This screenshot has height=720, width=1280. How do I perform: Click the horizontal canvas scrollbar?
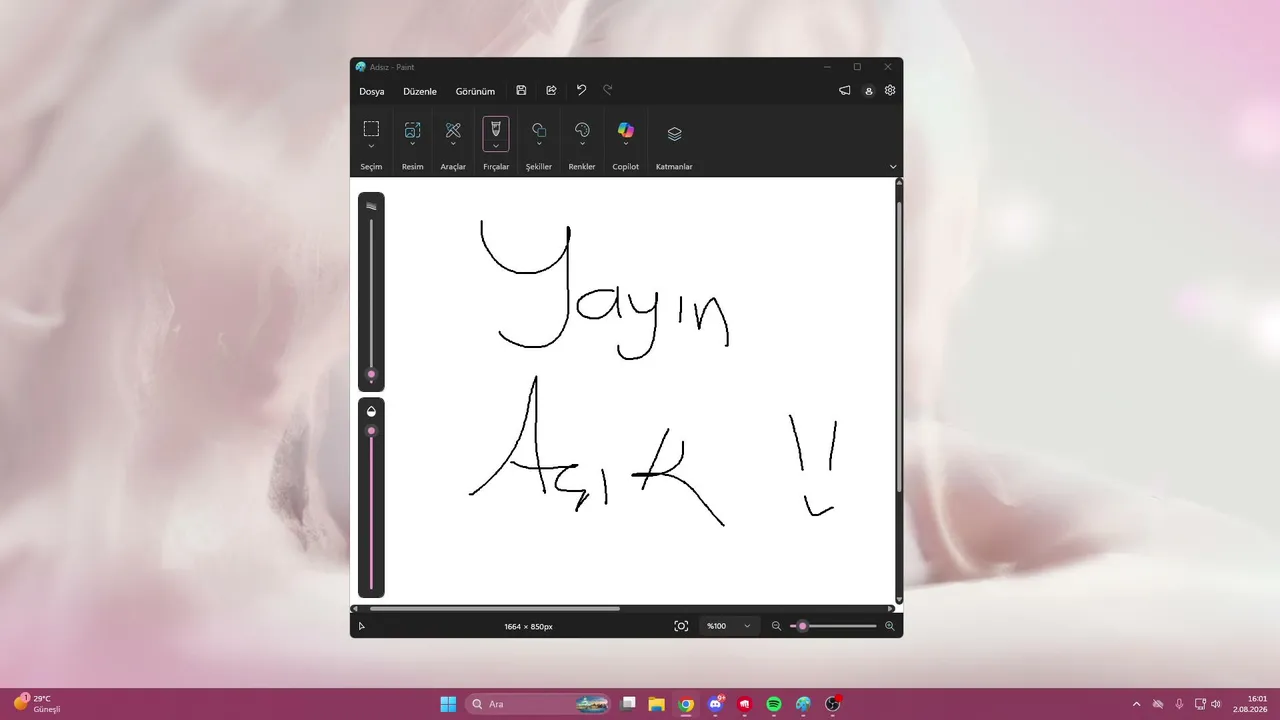pos(495,608)
